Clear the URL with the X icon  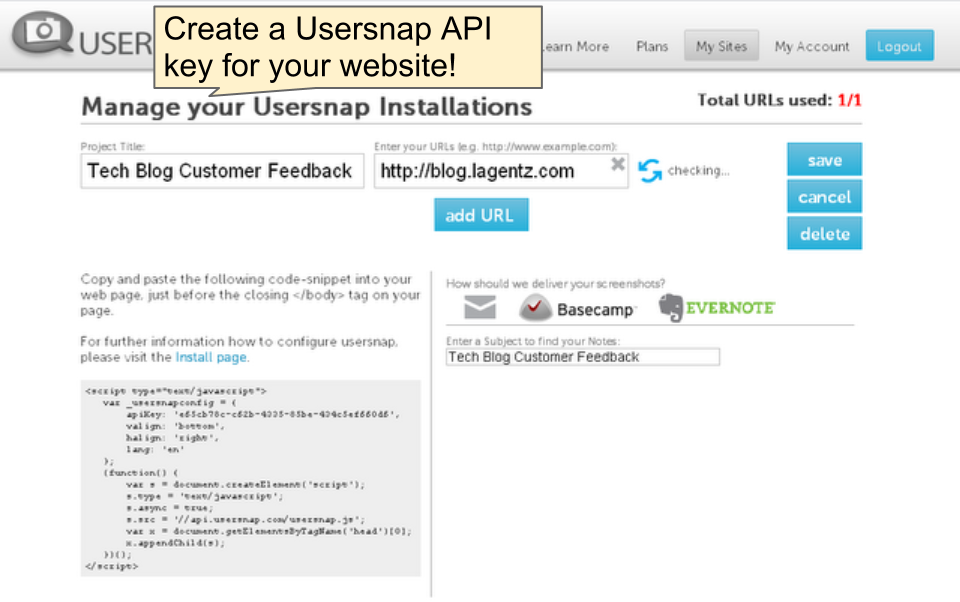(x=618, y=164)
